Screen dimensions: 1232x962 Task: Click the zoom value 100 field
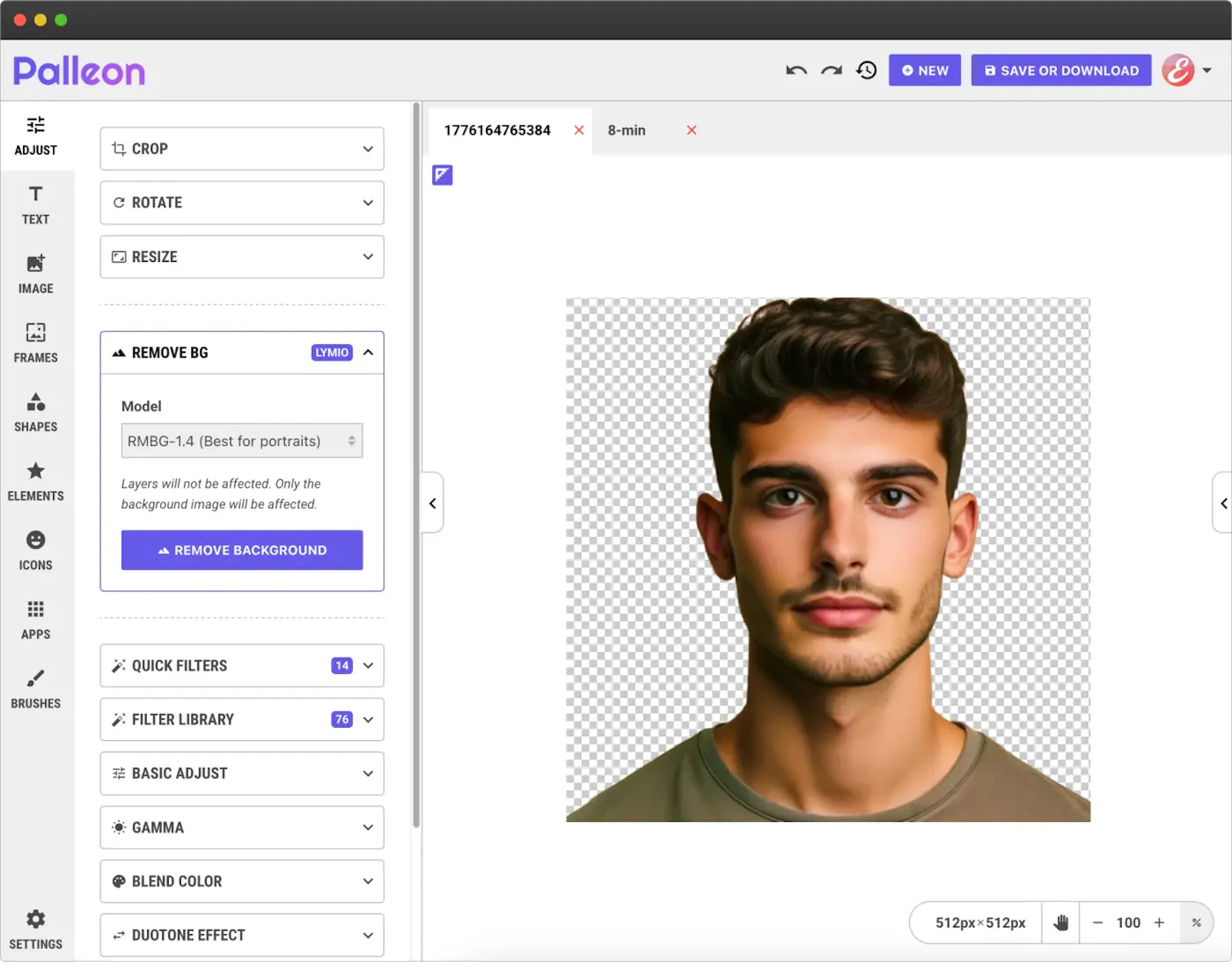click(x=1128, y=923)
